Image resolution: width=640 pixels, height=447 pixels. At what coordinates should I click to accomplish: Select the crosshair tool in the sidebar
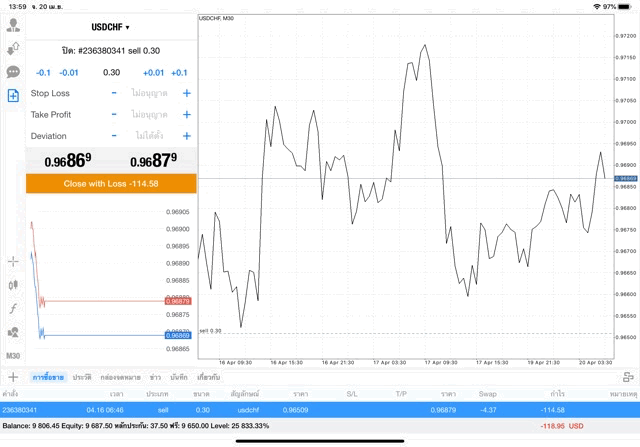click(13, 261)
